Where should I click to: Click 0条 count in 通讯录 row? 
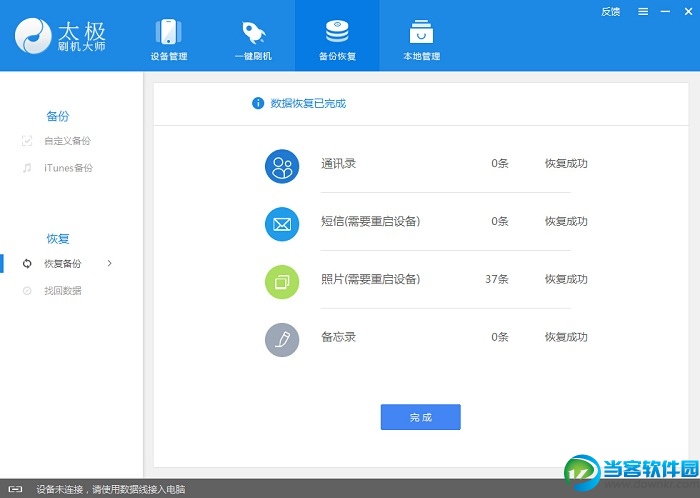tap(500, 164)
